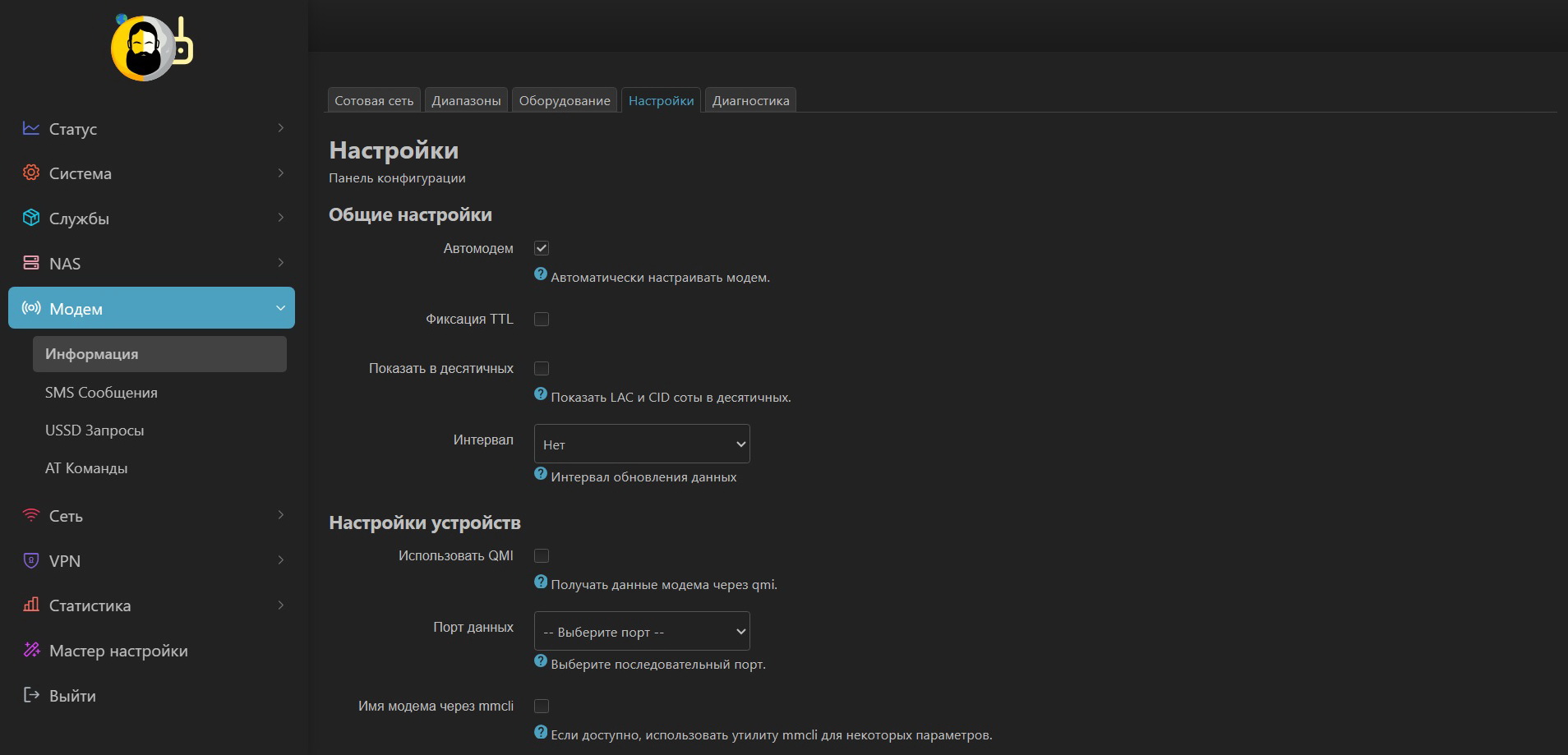Click the Статус menu label
1568x755 pixels.
(x=73, y=129)
